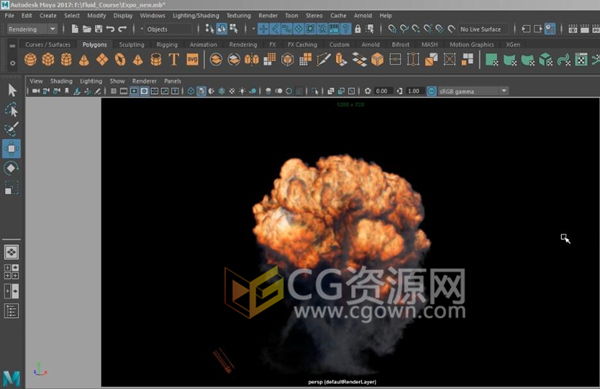This screenshot has width=600, height=389.
Task: Open the panel Show menu
Action: [117, 81]
